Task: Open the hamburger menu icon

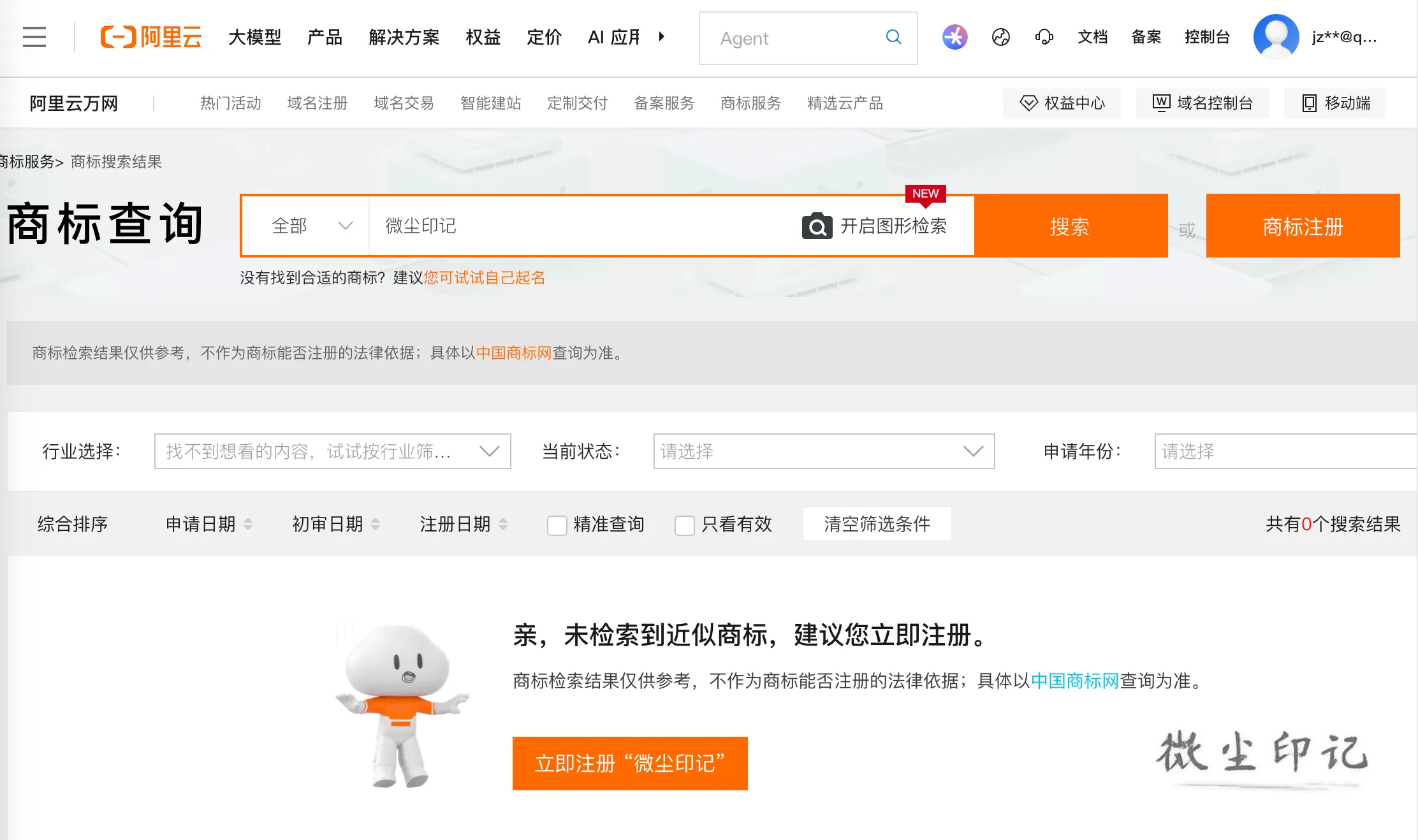Action: click(34, 37)
